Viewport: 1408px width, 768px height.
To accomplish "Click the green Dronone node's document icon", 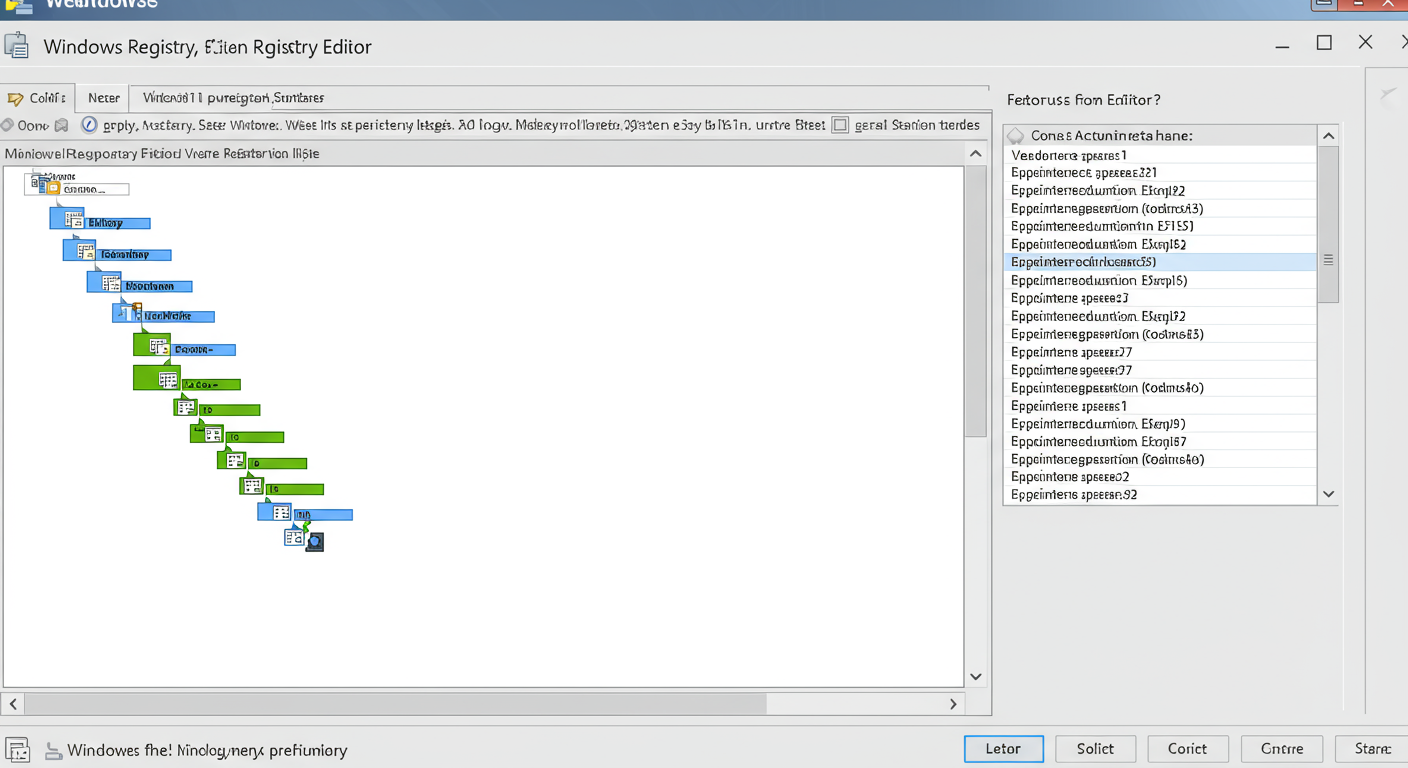I will click(158, 347).
